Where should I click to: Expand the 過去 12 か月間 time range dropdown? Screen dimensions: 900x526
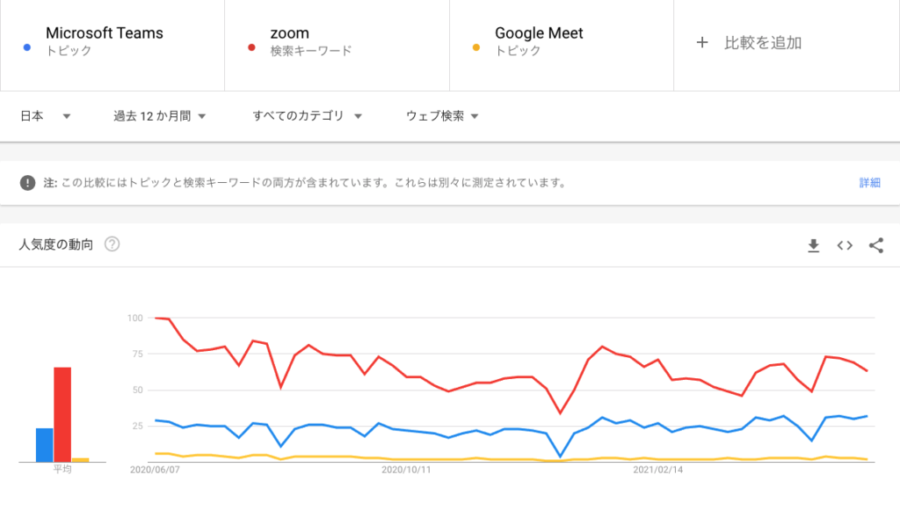pyautogui.click(x=159, y=116)
